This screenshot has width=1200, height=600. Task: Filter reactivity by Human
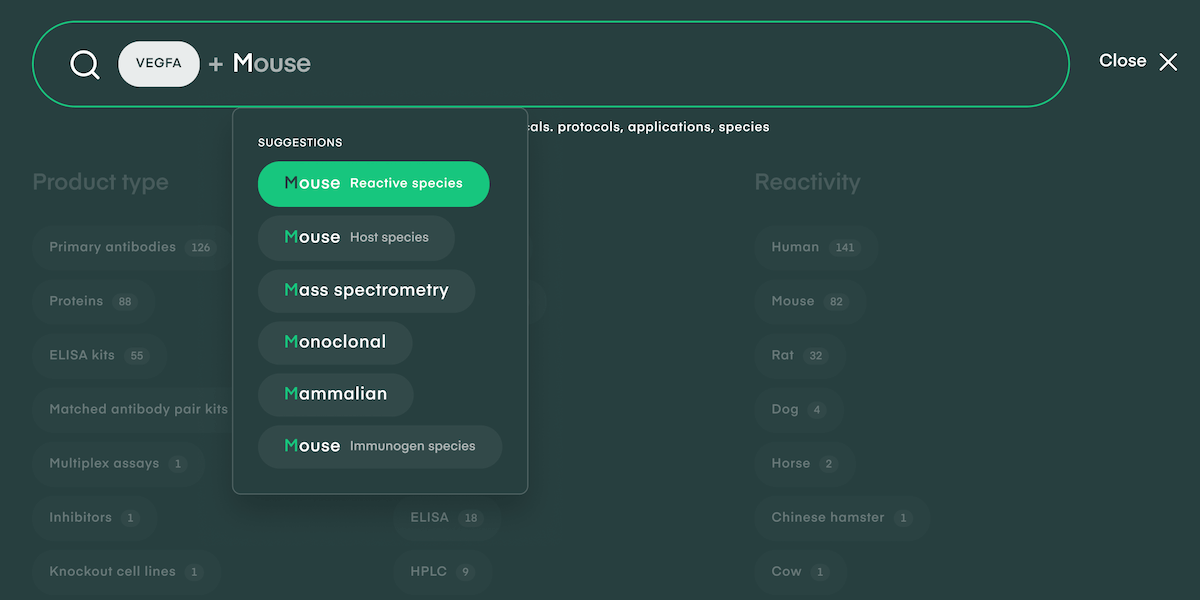815,247
